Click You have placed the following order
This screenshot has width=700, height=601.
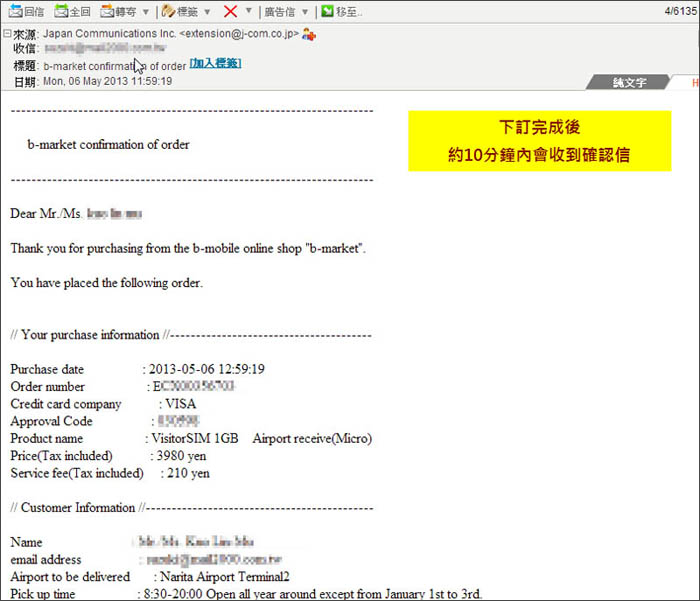pyautogui.click(x=107, y=283)
